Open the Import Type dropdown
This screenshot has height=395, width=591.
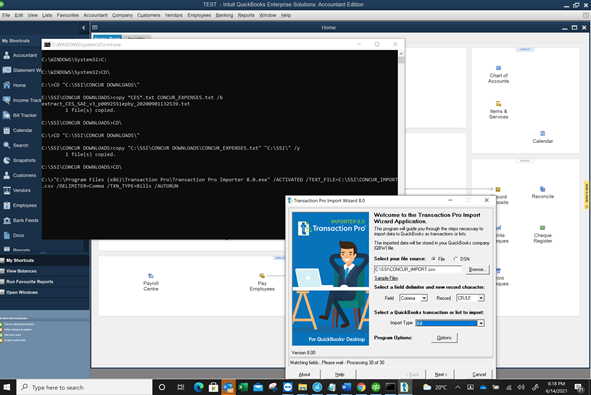[x=481, y=323]
